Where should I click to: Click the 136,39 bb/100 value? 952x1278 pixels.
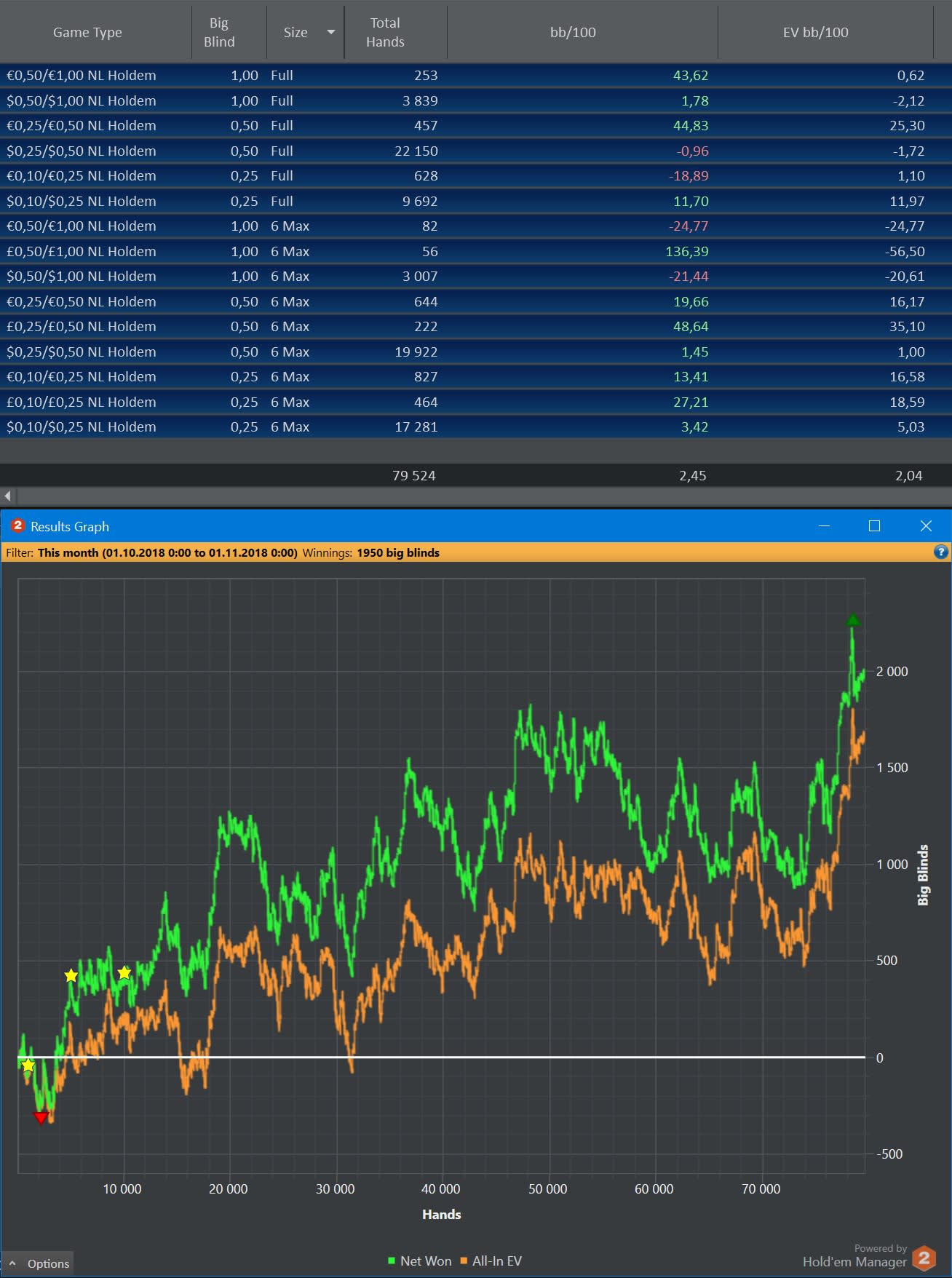coord(686,251)
